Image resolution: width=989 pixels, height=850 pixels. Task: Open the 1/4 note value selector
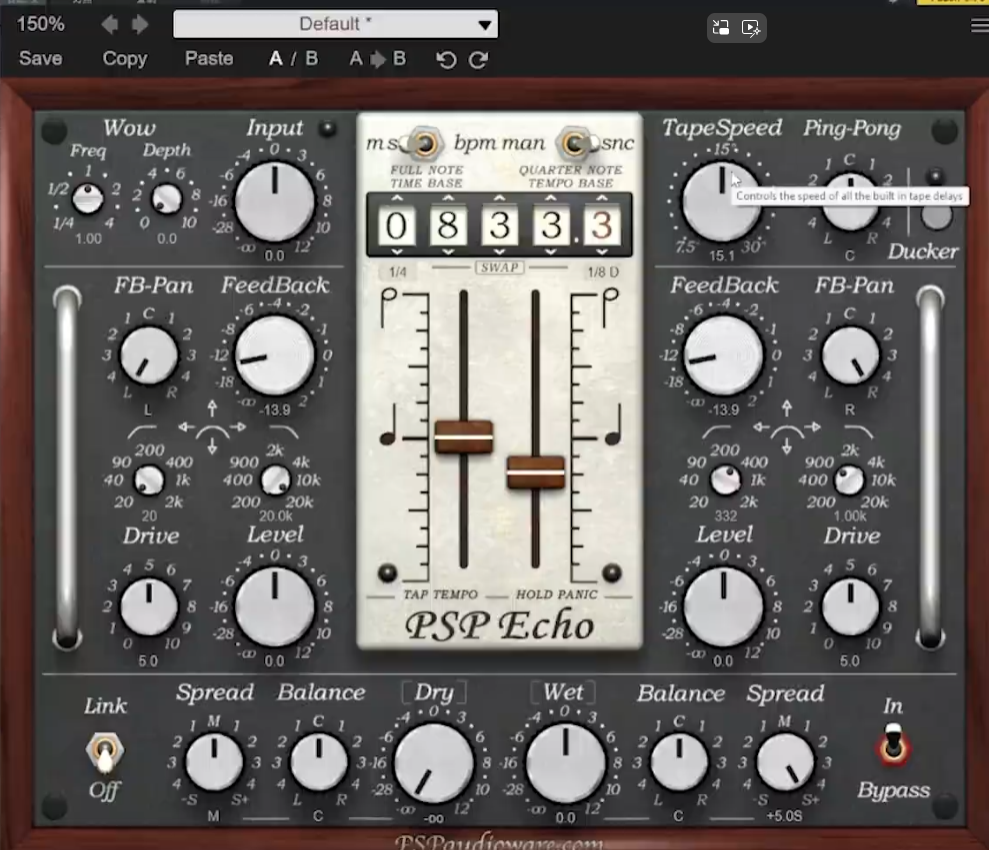(397, 272)
